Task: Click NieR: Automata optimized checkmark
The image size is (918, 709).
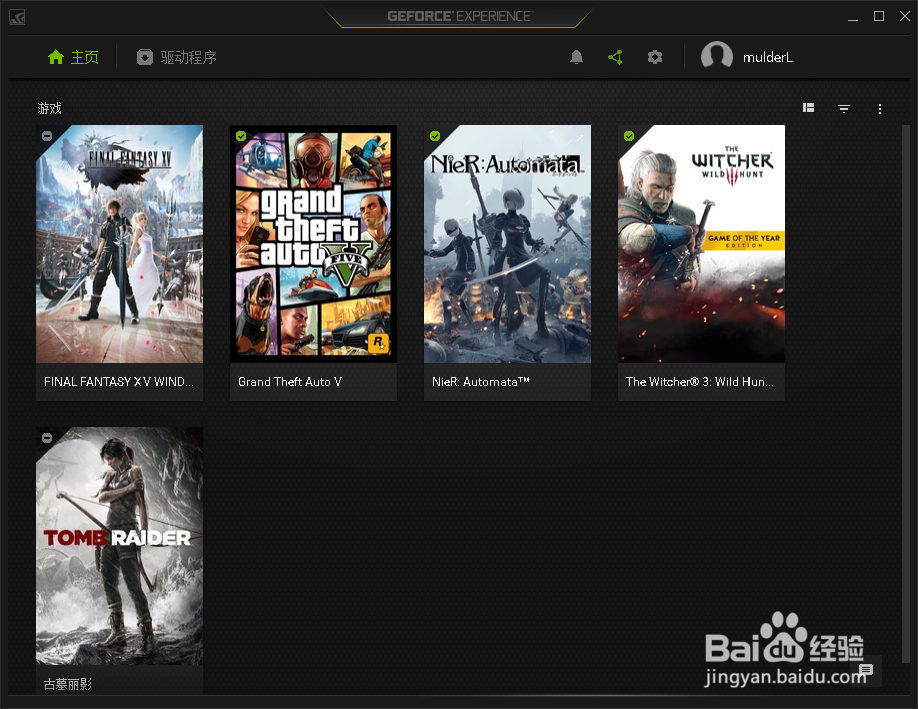Action: pos(435,136)
